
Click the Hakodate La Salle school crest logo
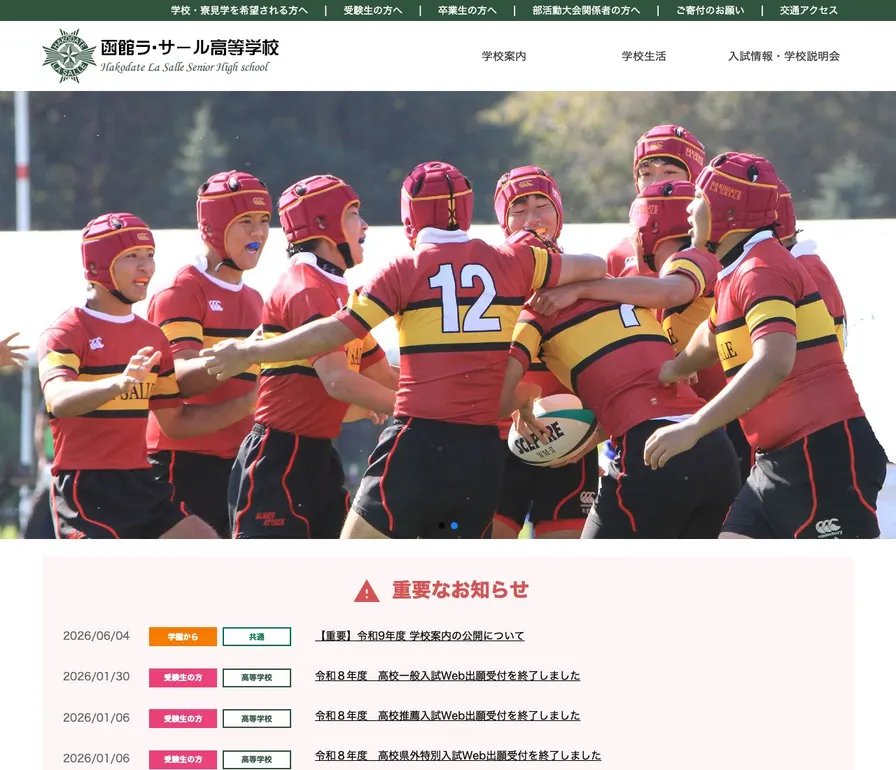pyautogui.click(x=69, y=56)
